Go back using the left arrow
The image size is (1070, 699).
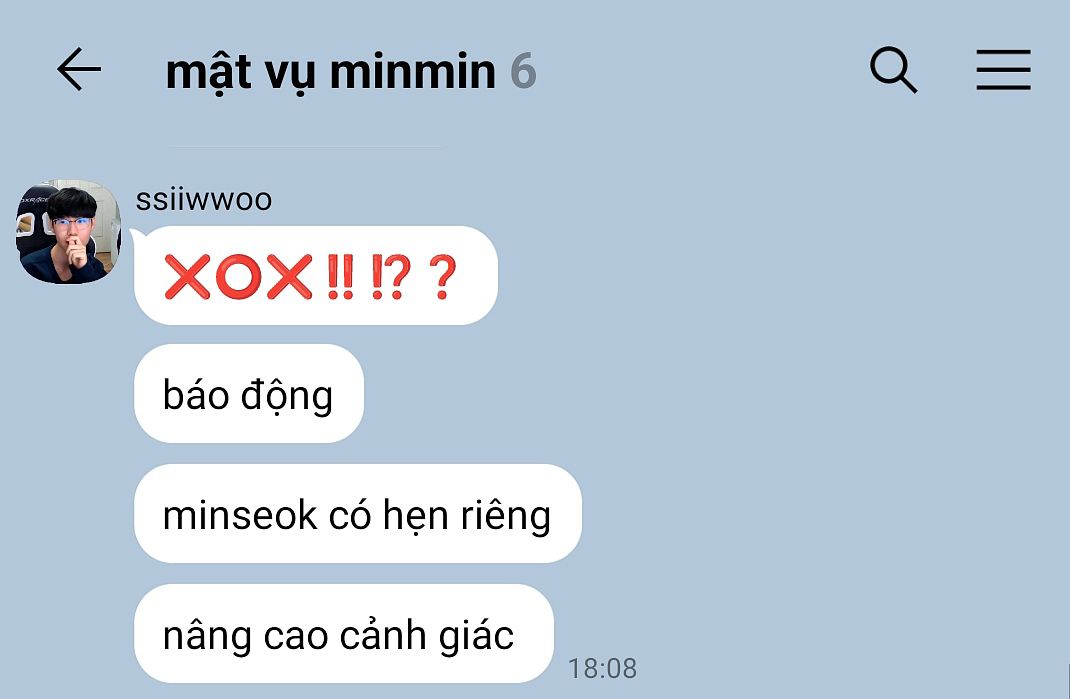(x=78, y=69)
